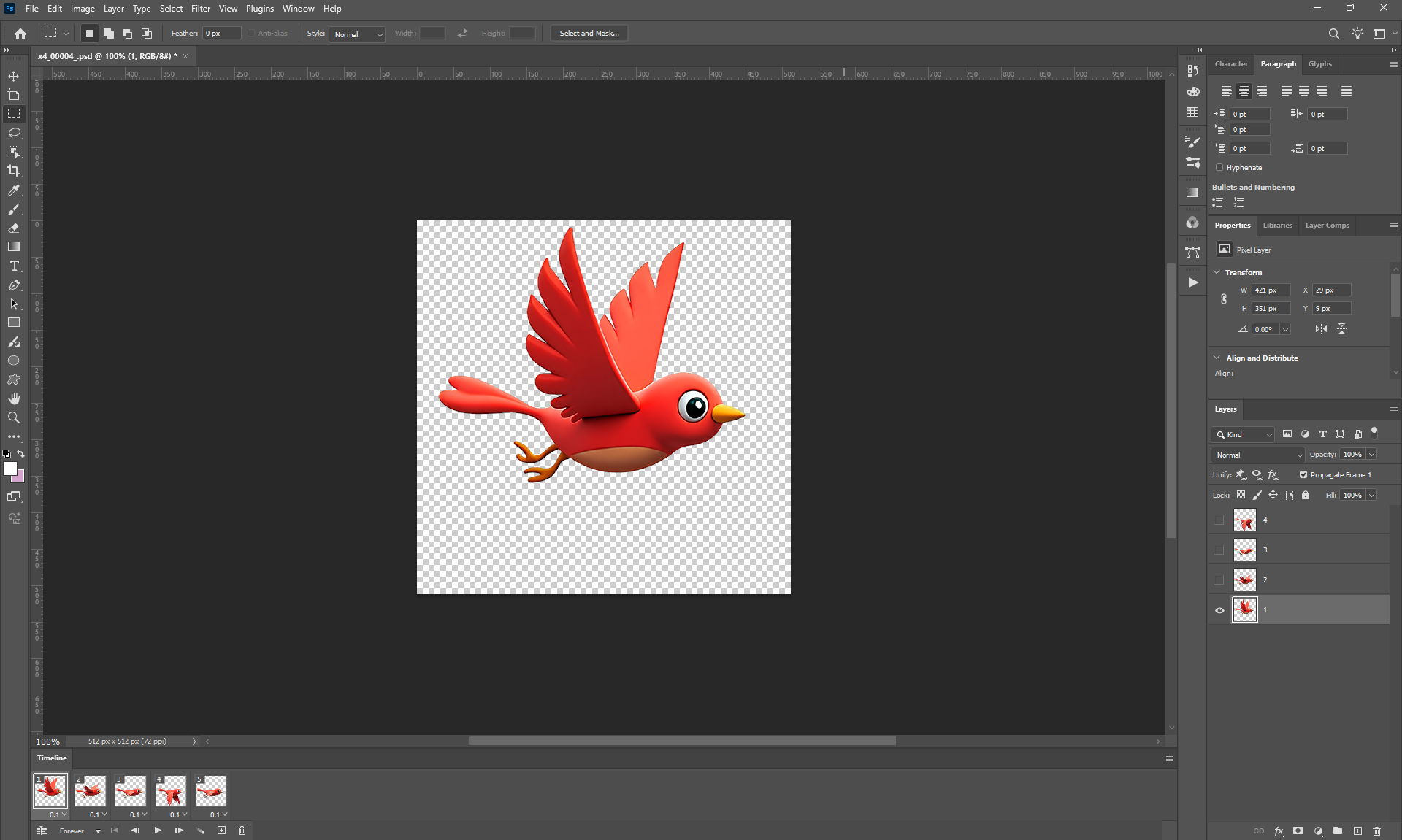The height and width of the screenshot is (840, 1402).
Task: Open the layer blend mode dropdown
Action: point(1258,455)
